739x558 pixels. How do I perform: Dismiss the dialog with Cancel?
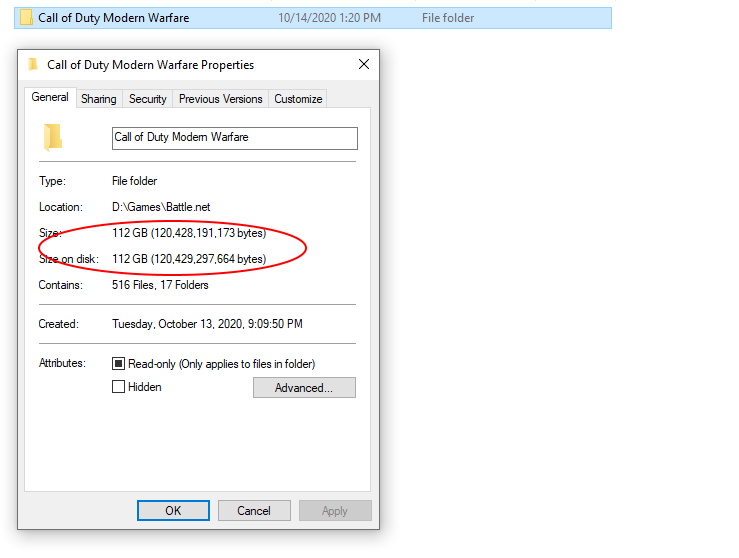coord(254,510)
